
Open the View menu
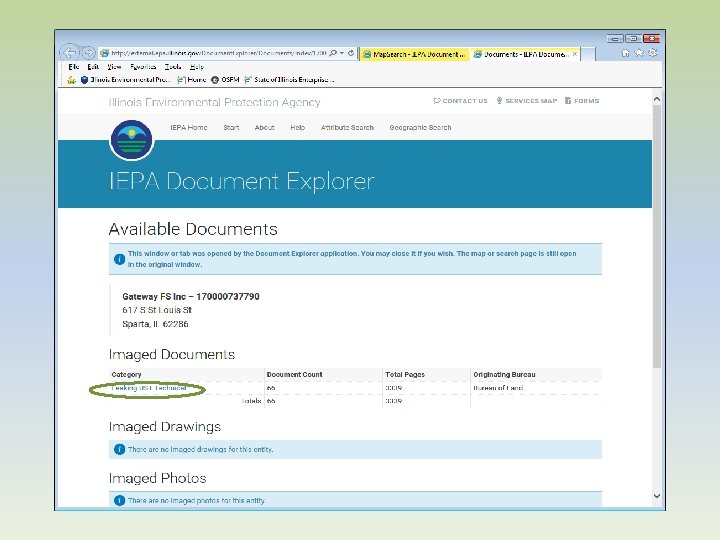pyautogui.click(x=114, y=67)
